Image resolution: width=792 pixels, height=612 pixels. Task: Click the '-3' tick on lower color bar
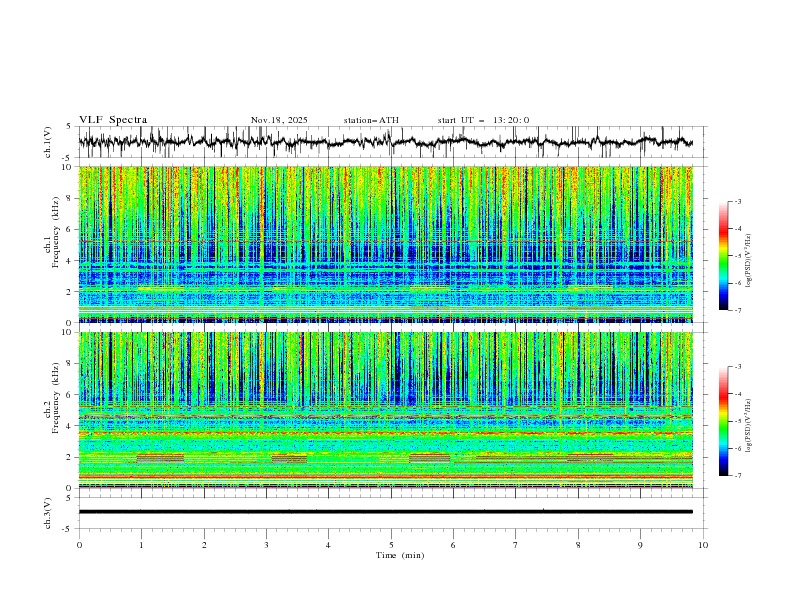(x=737, y=367)
